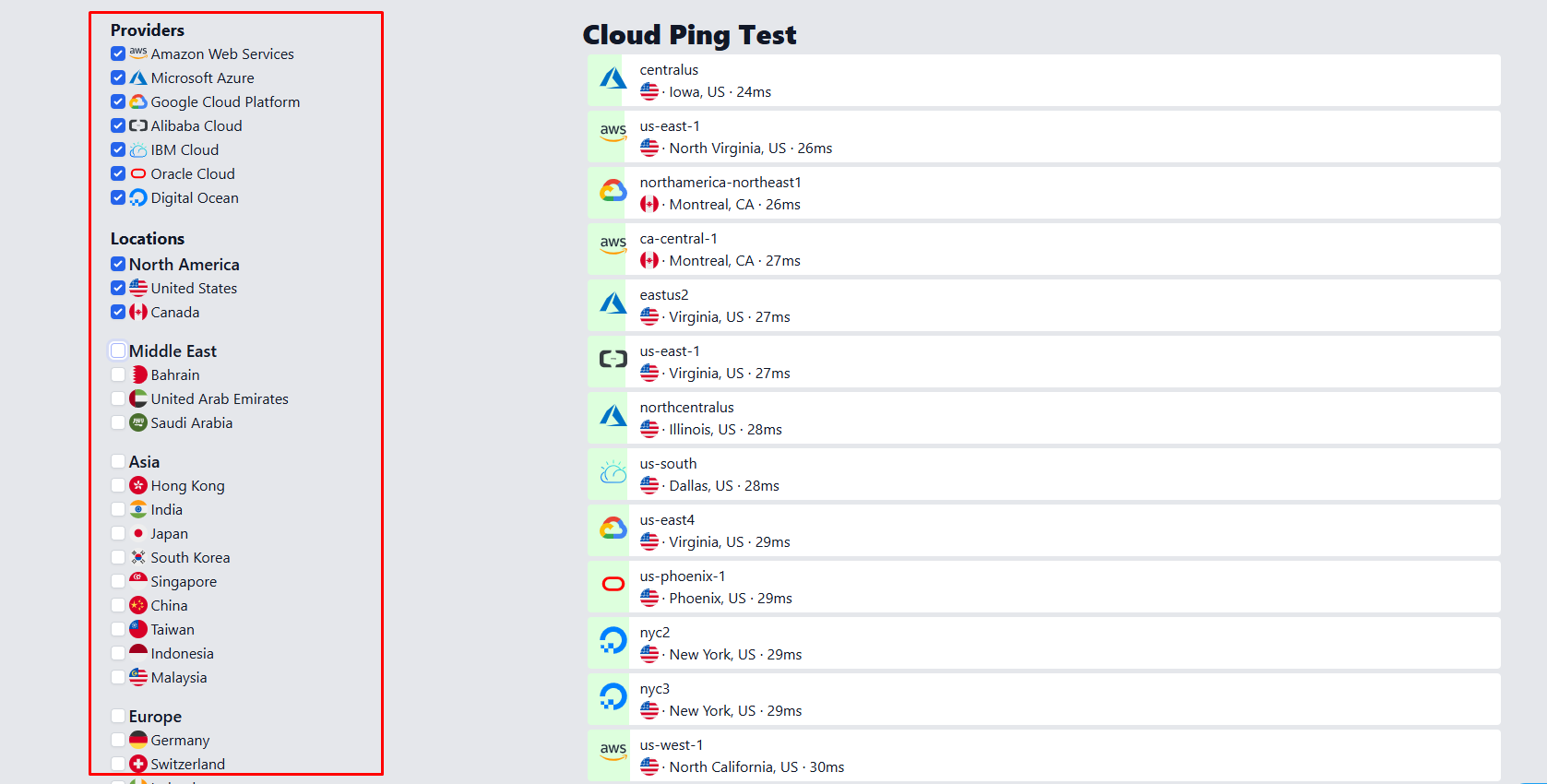Check the Asia region checkbox

118,461
